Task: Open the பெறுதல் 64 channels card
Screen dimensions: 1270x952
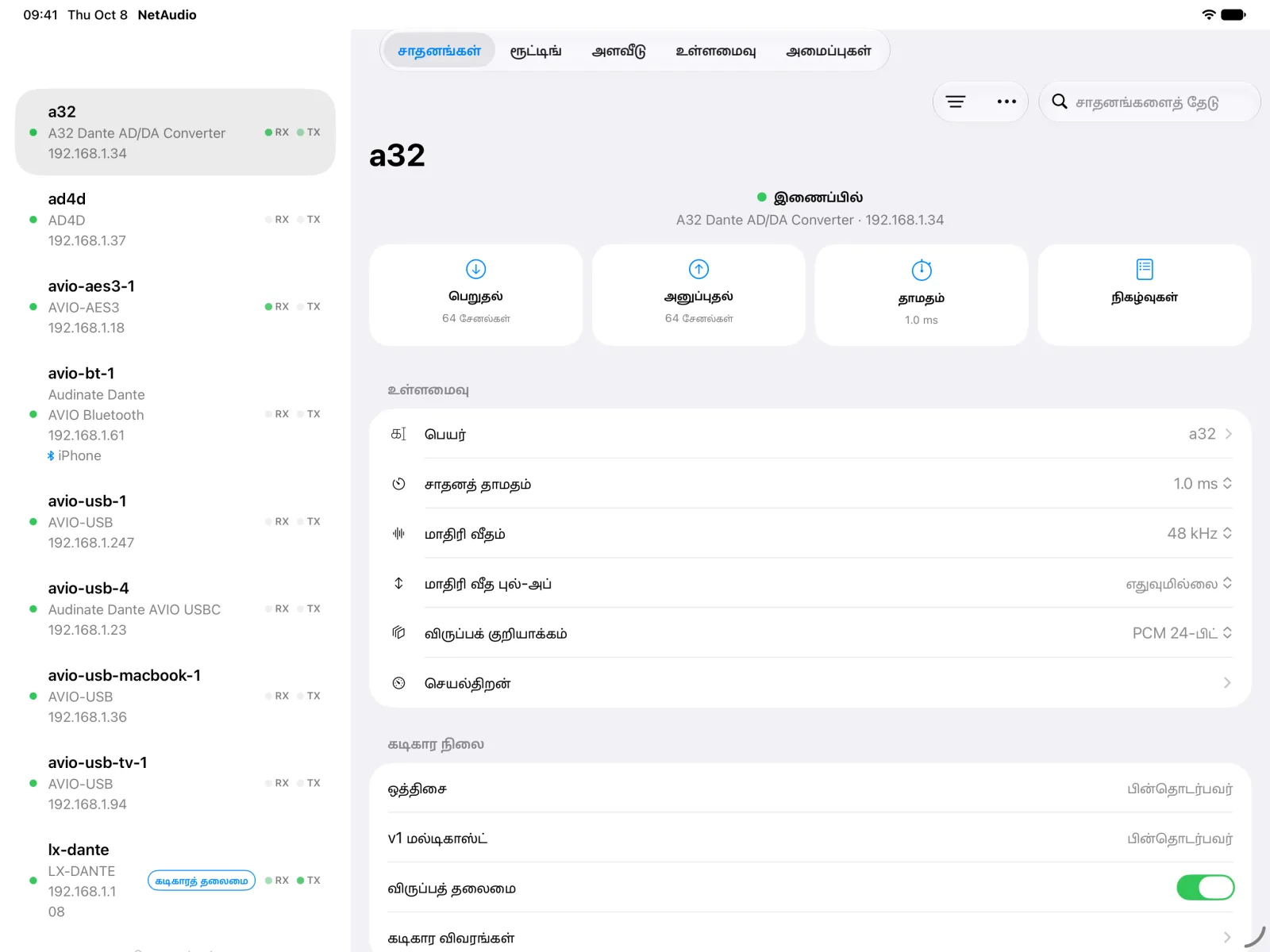Action: pyautogui.click(x=476, y=295)
